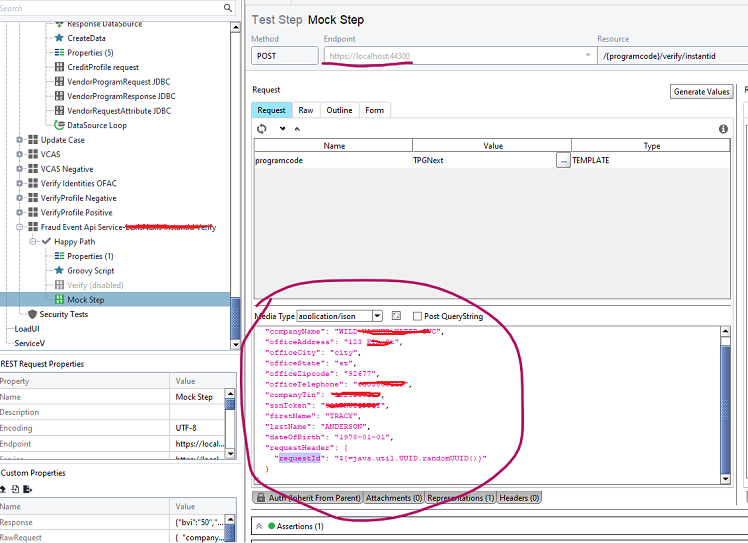This screenshot has width=748, height=543.
Task: Click the VendorProgramRequest JDBC step icon
Action: coord(59,82)
